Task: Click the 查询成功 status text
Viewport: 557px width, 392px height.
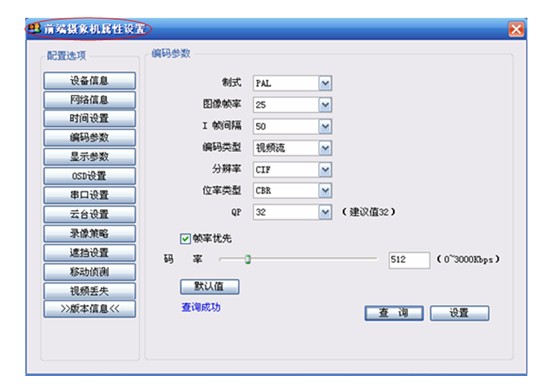Action: (201, 307)
